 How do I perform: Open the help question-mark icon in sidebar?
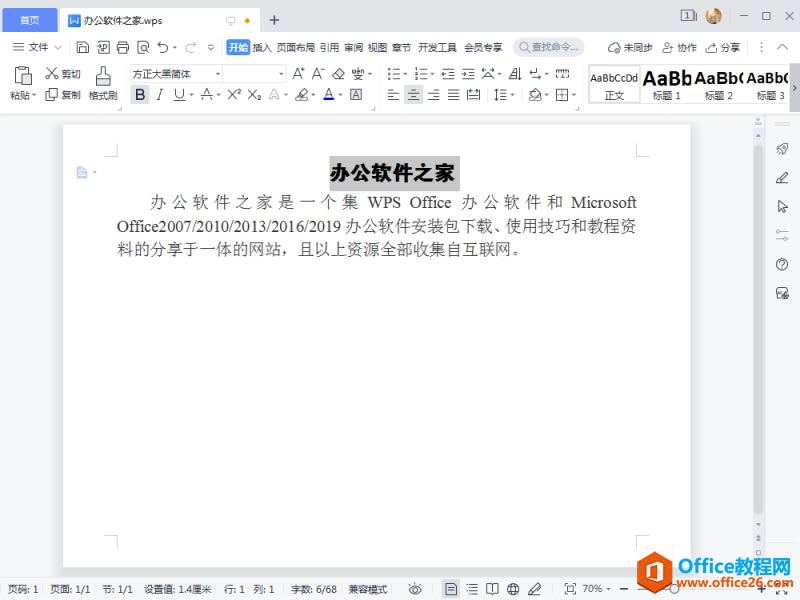pyautogui.click(x=782, y=264)
